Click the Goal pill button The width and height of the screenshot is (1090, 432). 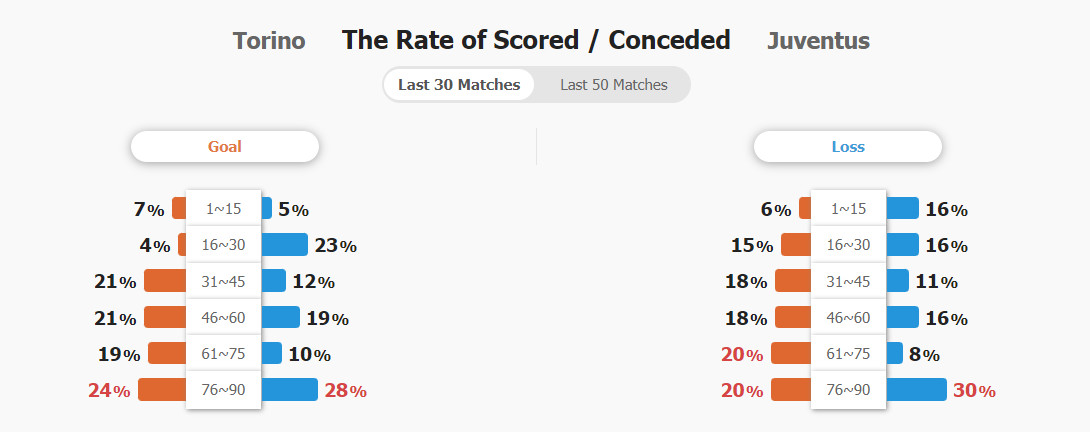225,147
